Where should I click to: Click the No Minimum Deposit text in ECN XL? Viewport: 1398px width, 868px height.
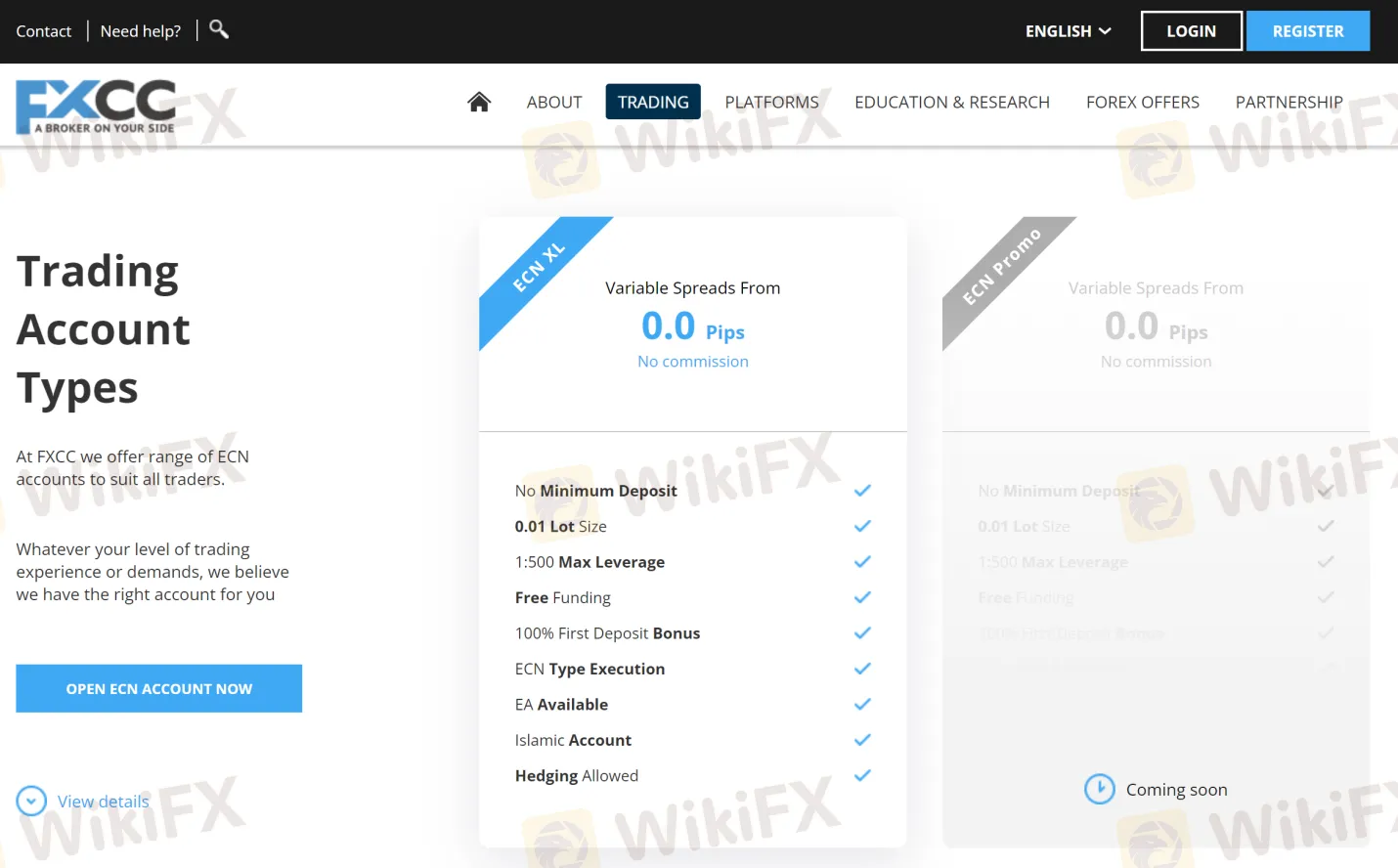click(x=596, y=491)
